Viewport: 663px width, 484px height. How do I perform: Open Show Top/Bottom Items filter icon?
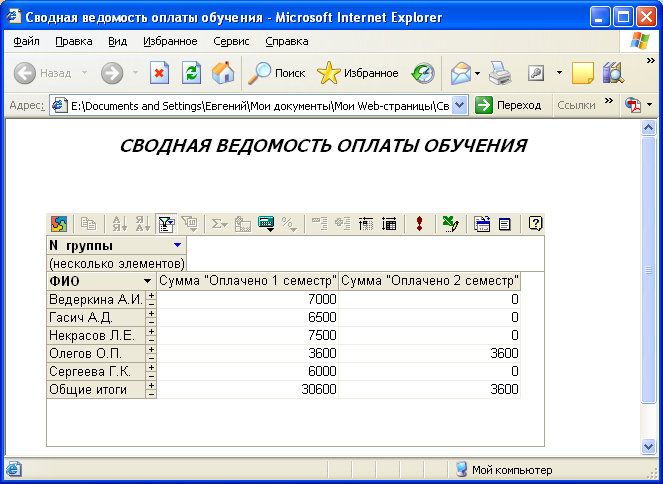click(x=189, y=224)
